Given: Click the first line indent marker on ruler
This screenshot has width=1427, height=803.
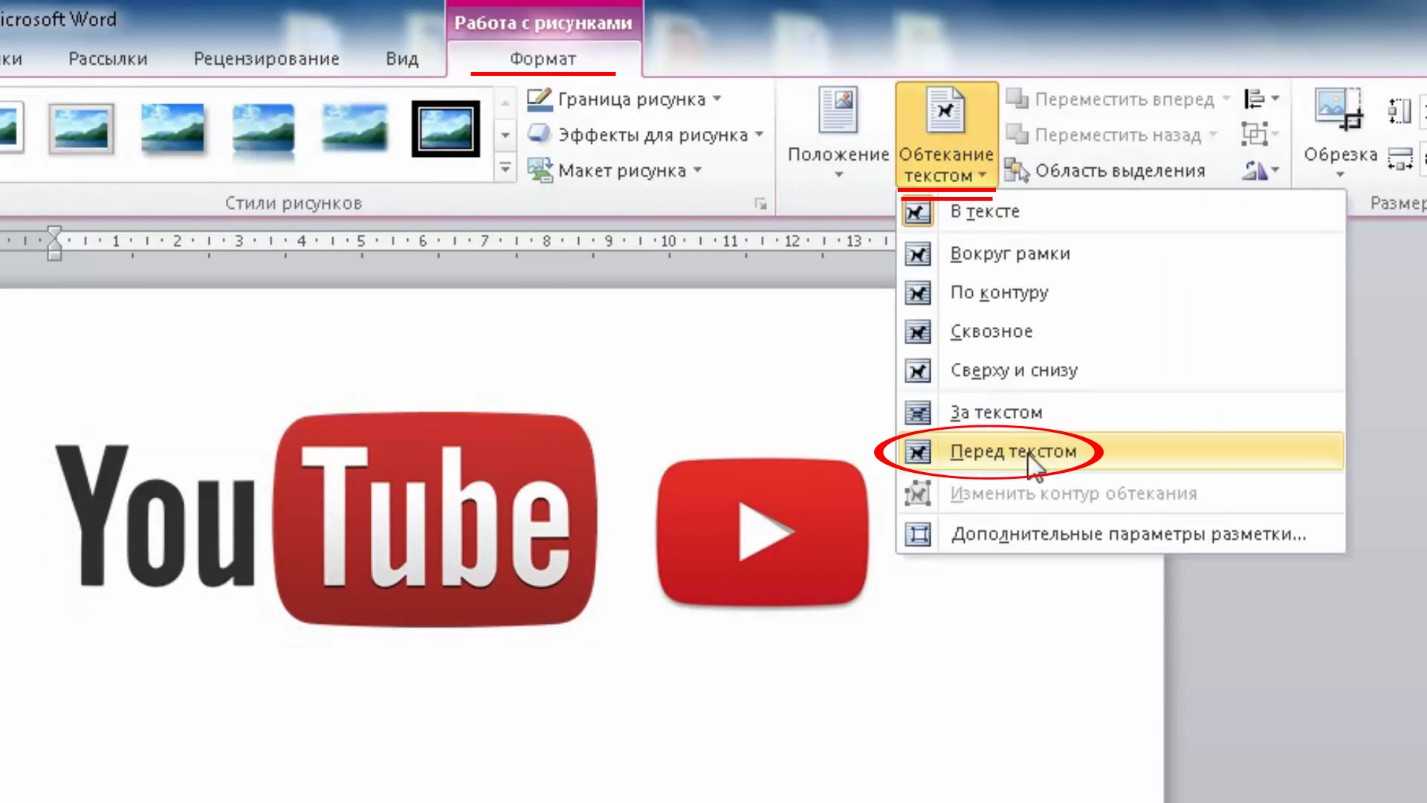Looking at the screenshot, I should coord(54,232).
